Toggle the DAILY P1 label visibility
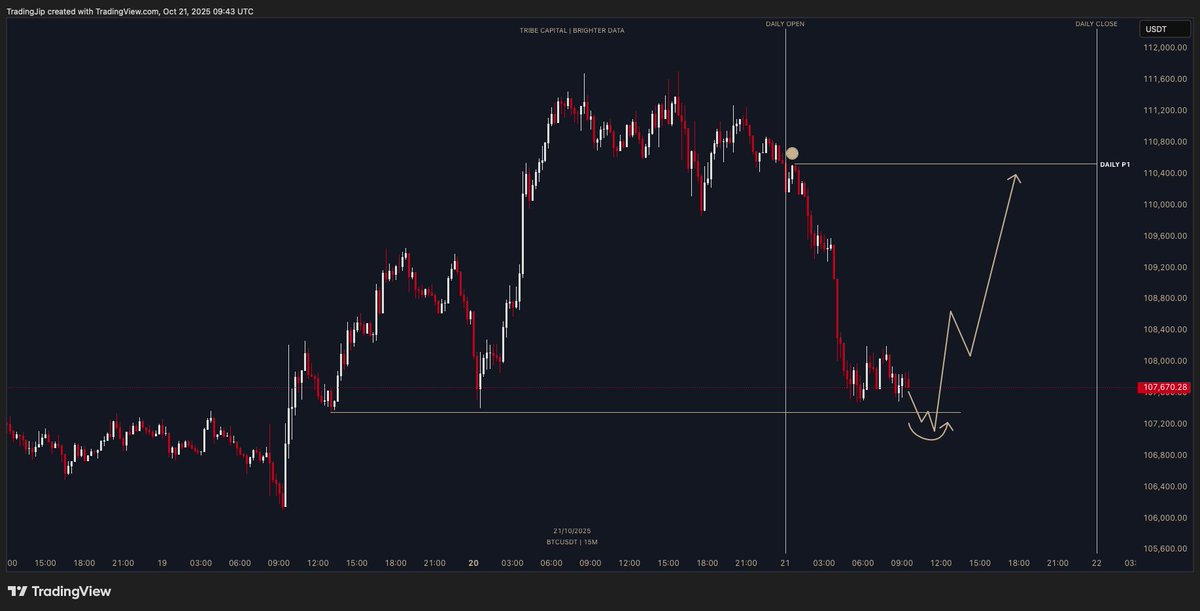 1115,162
